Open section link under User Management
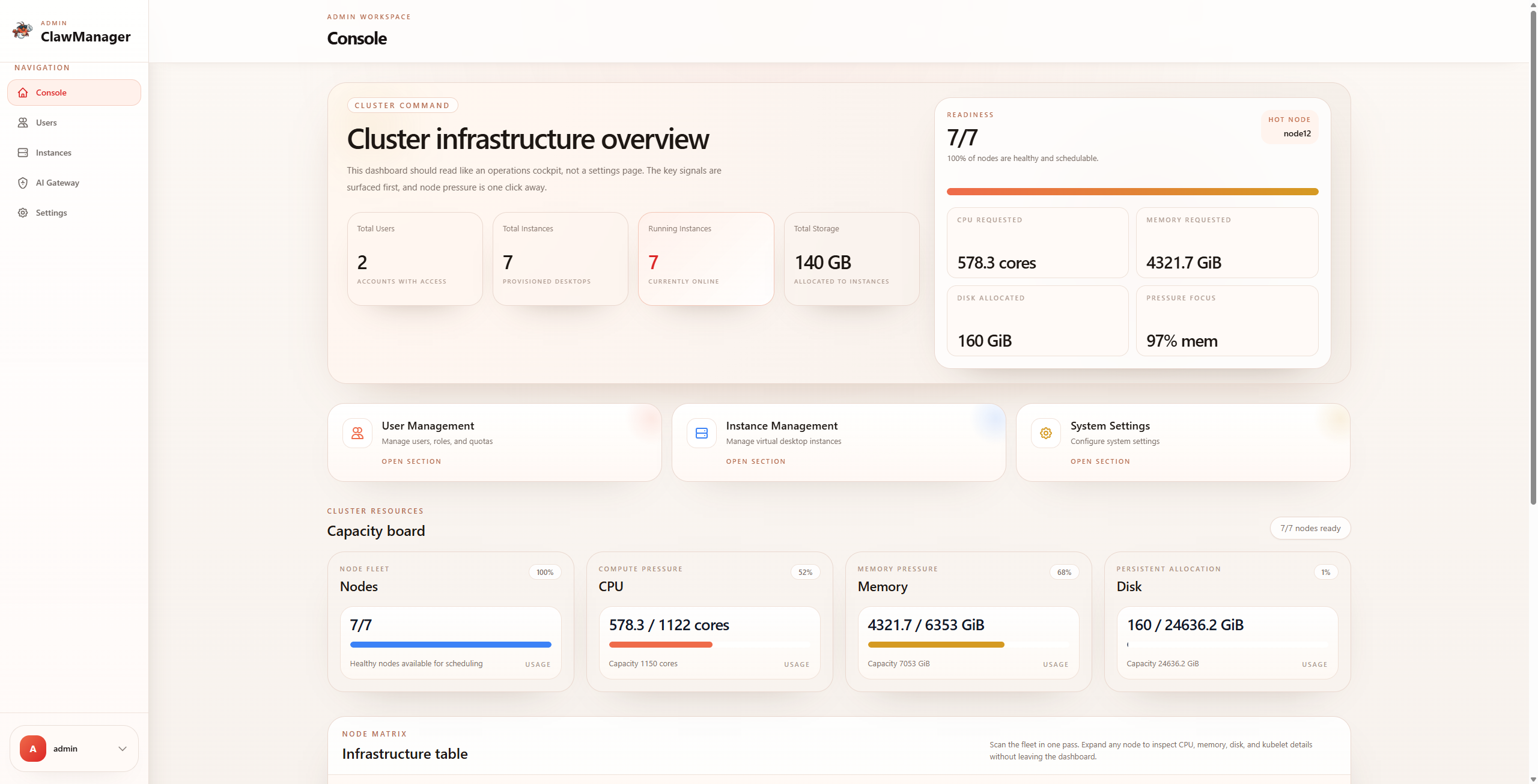The image size is (1538, 784). 412,461
